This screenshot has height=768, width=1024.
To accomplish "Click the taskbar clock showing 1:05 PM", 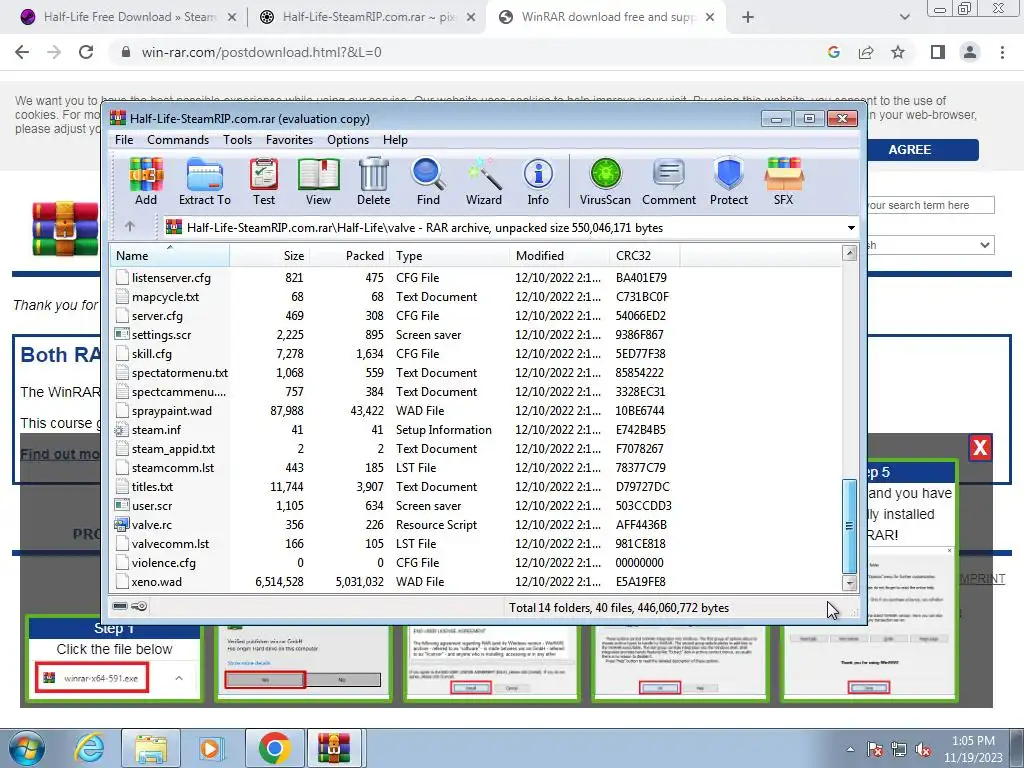I will pyautogui.click(x=973, y=749).
